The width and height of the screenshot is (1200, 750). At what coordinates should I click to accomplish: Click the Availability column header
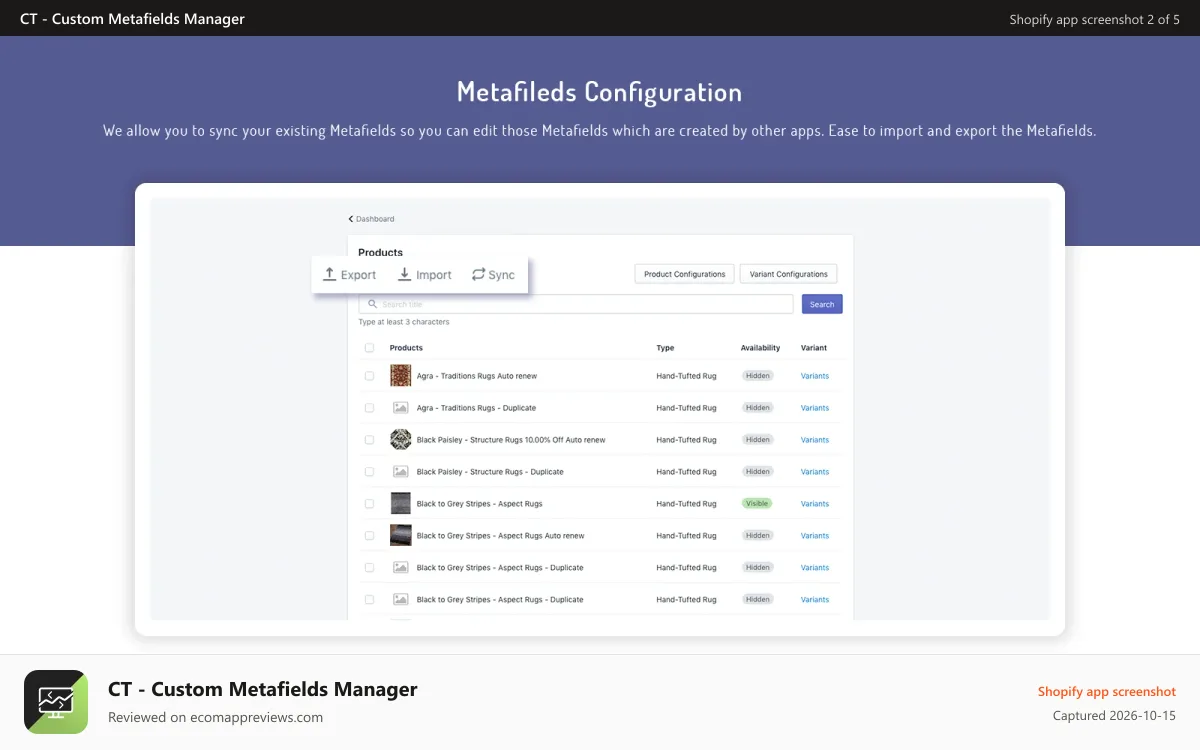pos(760,348)
